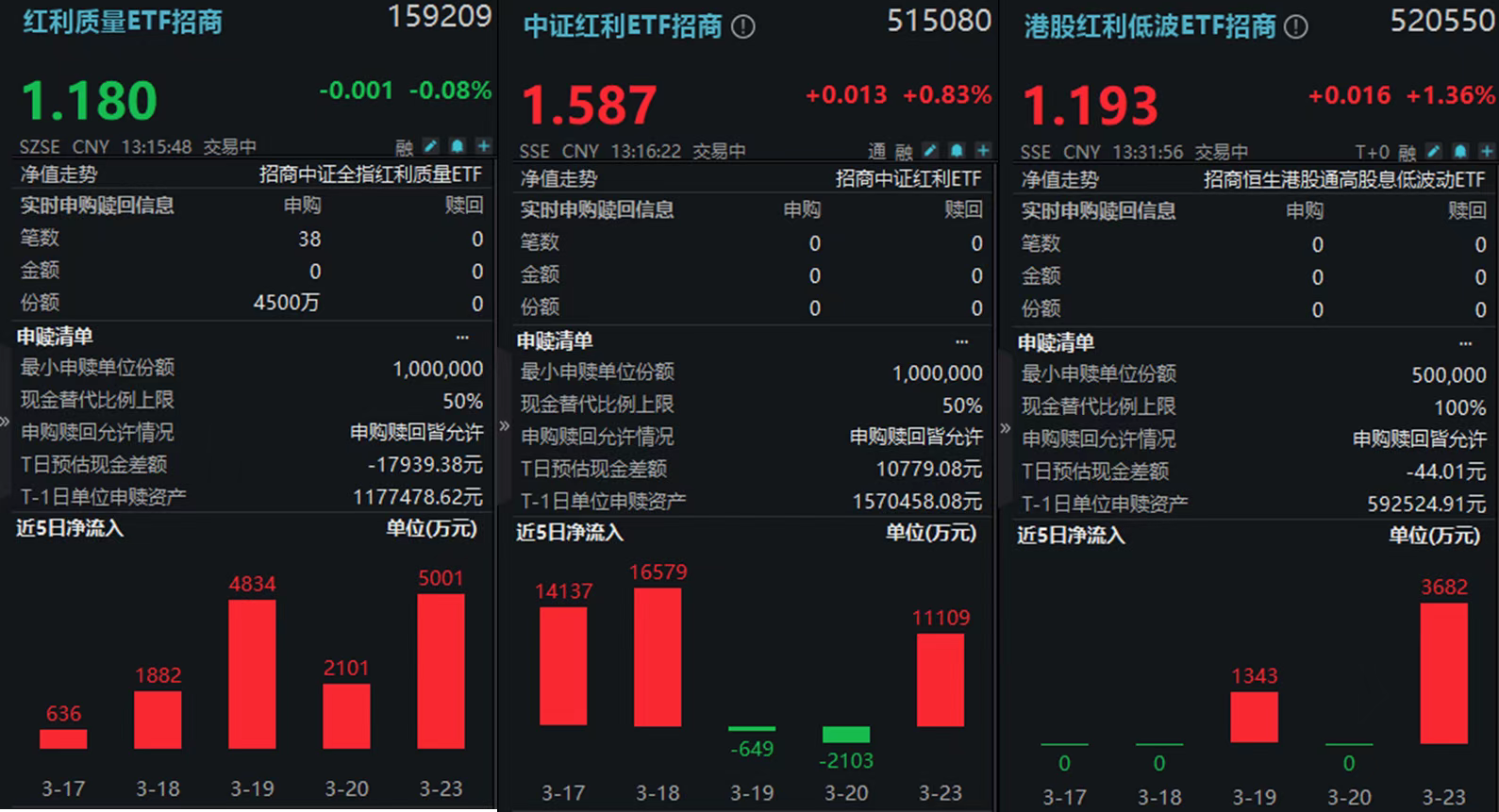Click the 申购 count value 38
The image size is (1499, 812).
[309, 240]
